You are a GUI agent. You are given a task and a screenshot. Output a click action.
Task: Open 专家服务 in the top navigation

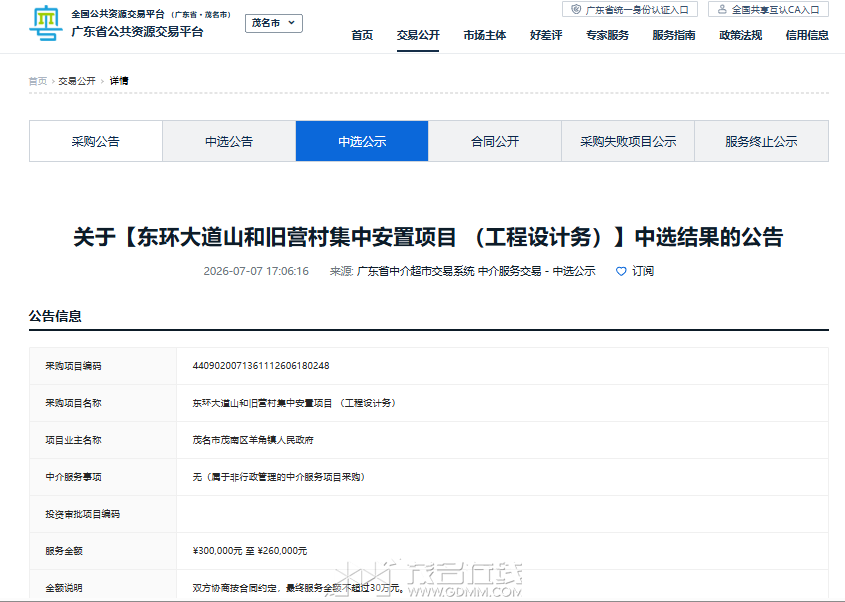tap(607, 35)
